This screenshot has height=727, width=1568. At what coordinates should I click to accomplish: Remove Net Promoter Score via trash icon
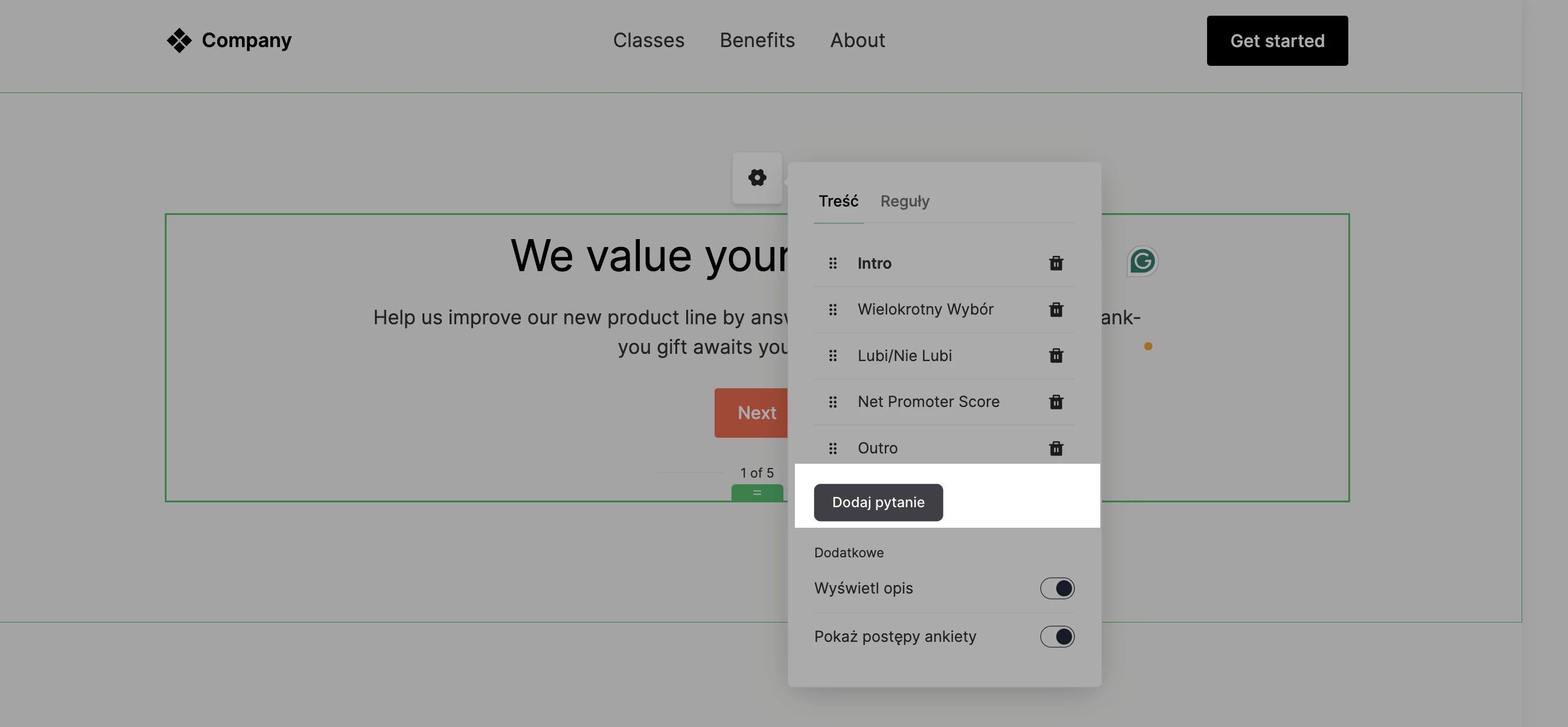pos(1056,402)
